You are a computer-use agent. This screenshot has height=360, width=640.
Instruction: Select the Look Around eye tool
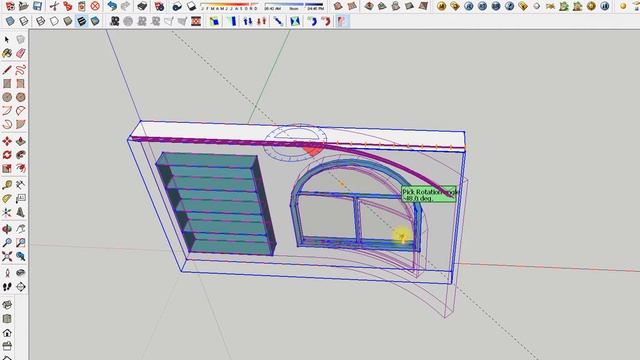click(x=20, y=273)
